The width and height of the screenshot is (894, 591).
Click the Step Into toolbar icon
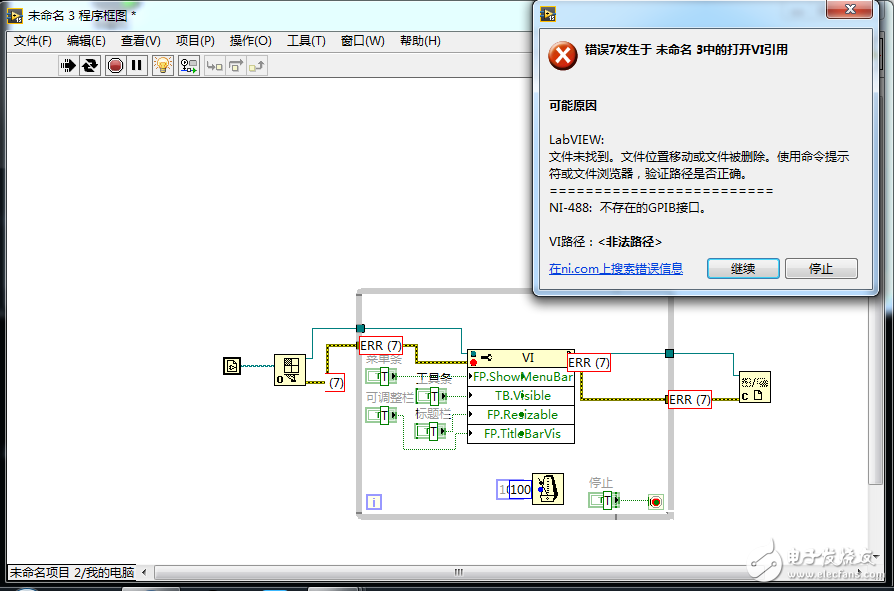[x=214, y=67]
